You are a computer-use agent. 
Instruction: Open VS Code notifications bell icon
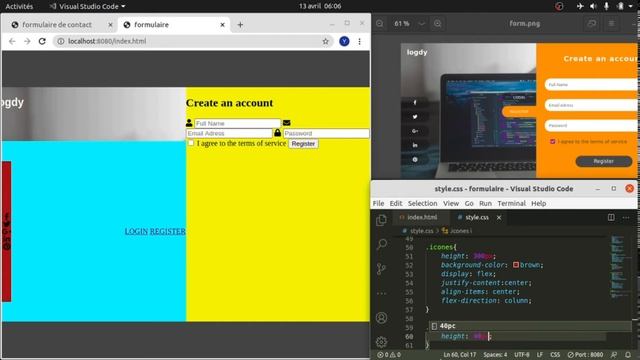coord(628,355)
